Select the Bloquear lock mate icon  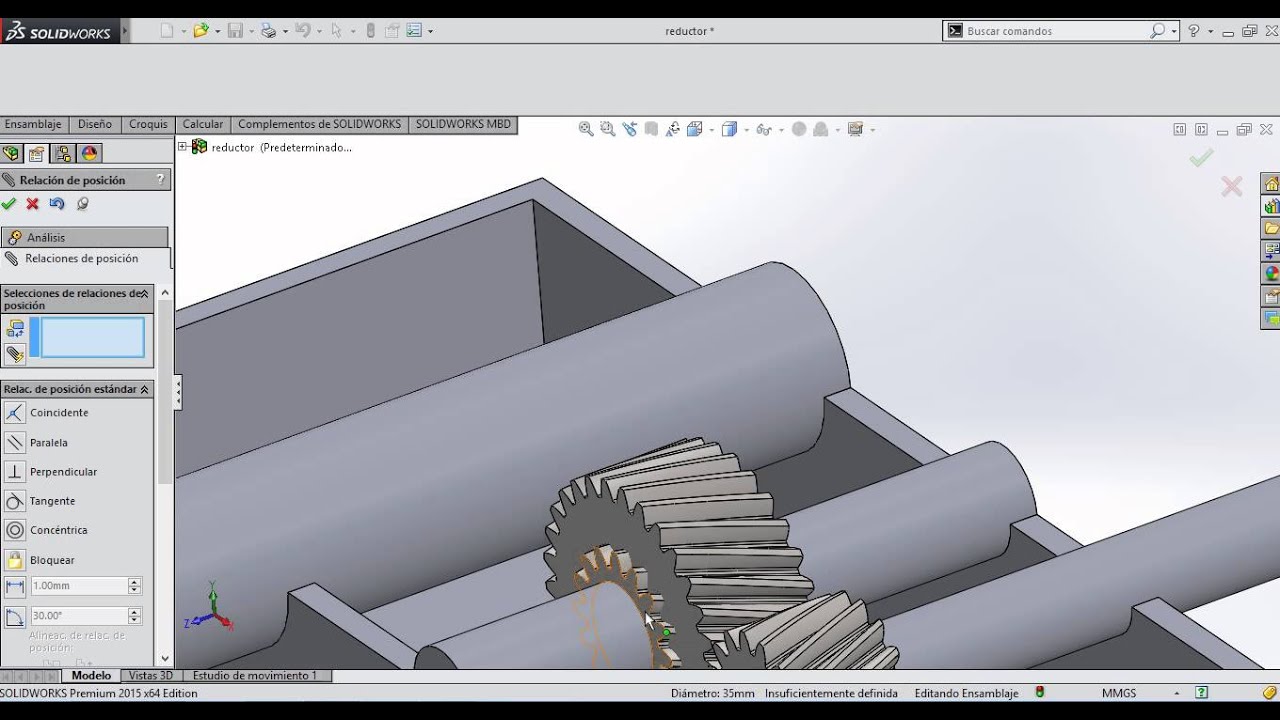(x=15, y=560)
